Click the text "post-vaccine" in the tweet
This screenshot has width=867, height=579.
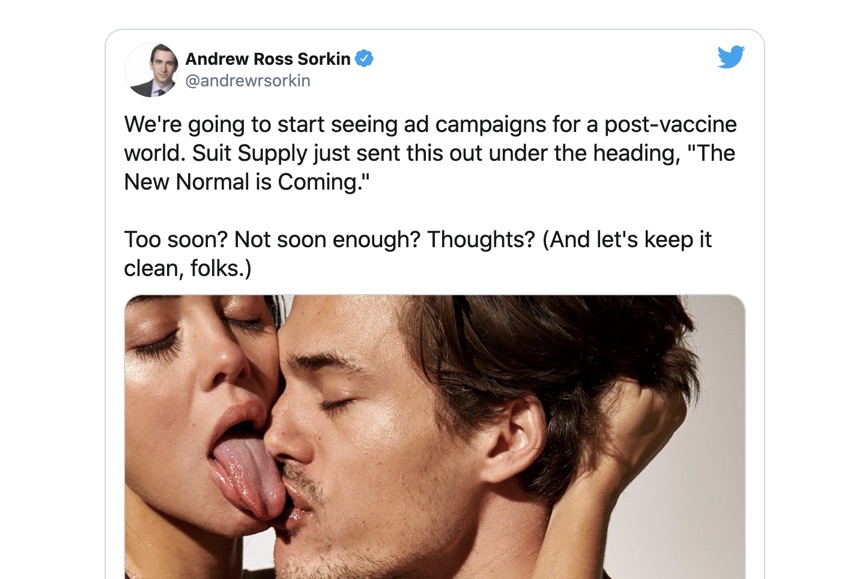[x=670, y=124]
